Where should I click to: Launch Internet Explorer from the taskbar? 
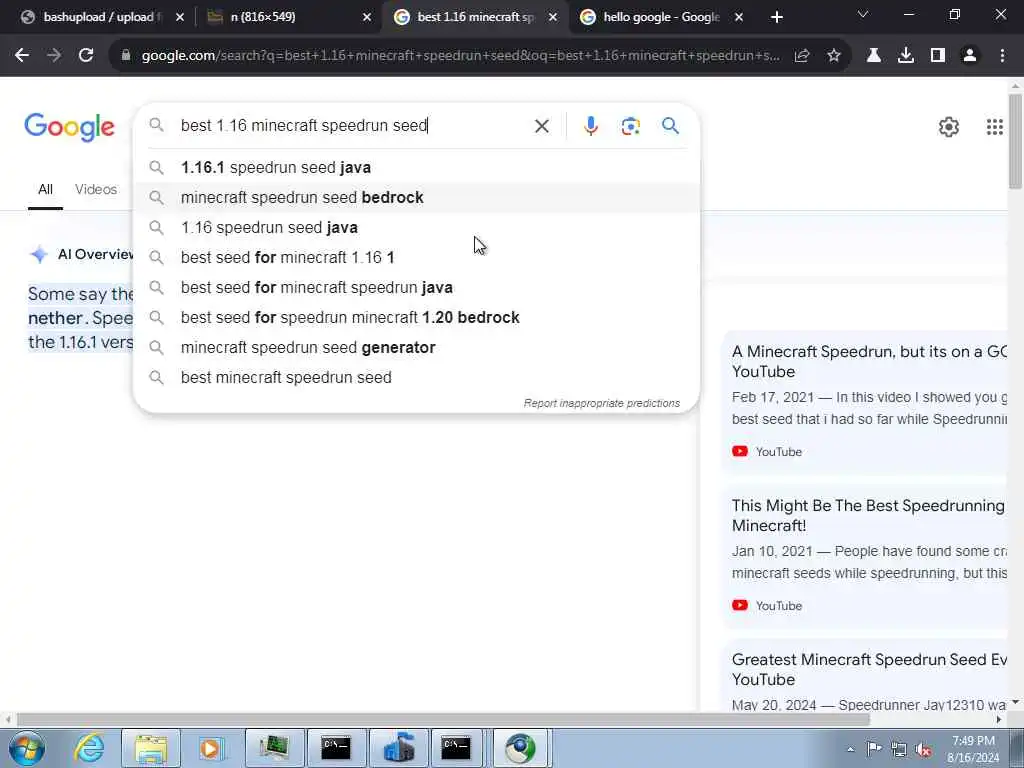coord(89,748)
